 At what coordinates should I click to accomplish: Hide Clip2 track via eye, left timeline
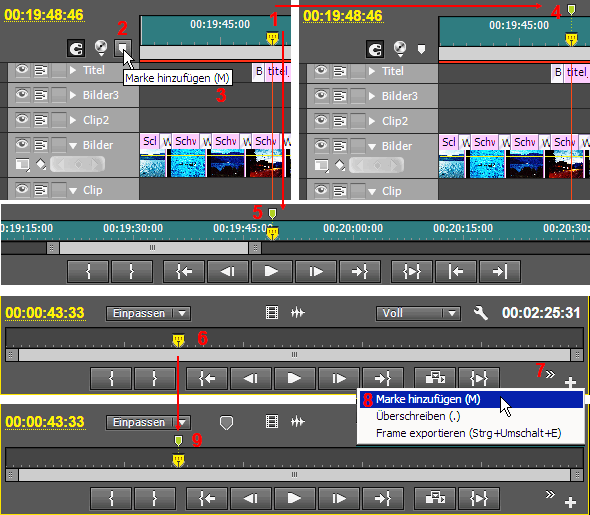pos(22,119)
